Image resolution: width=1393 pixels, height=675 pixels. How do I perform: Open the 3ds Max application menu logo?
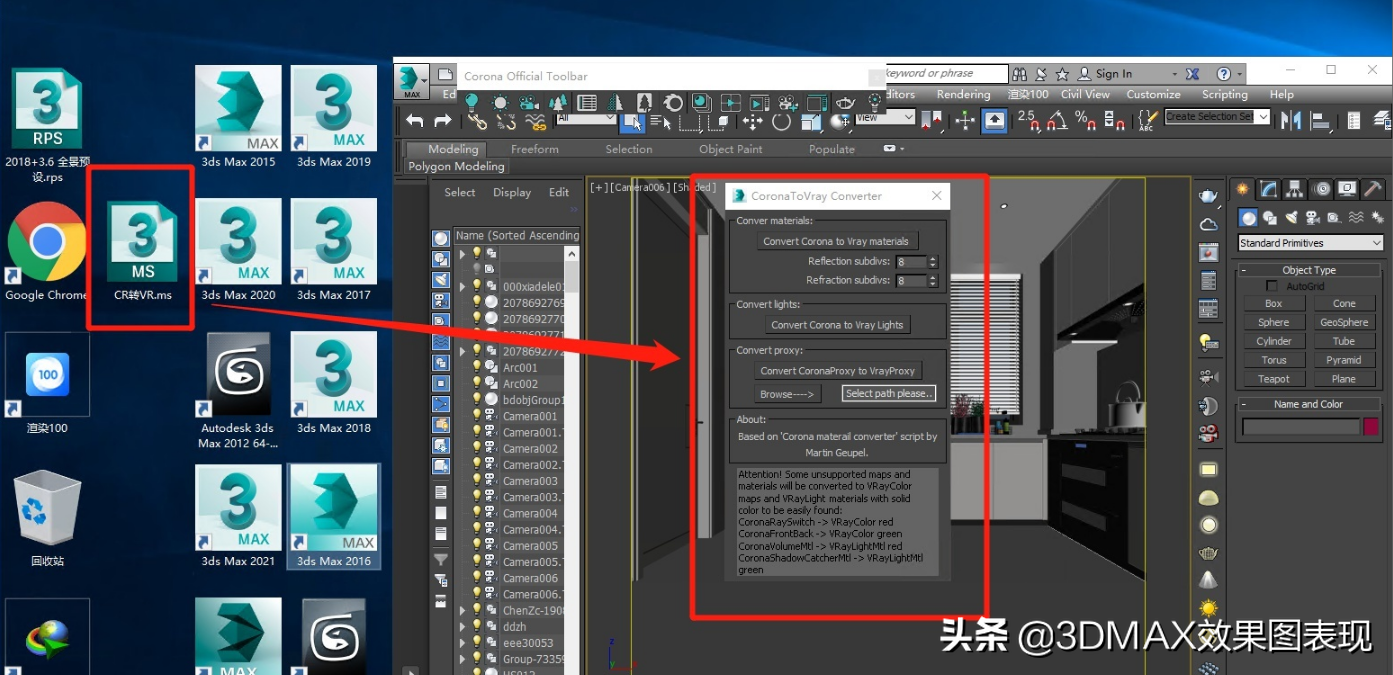pos(411,82)
